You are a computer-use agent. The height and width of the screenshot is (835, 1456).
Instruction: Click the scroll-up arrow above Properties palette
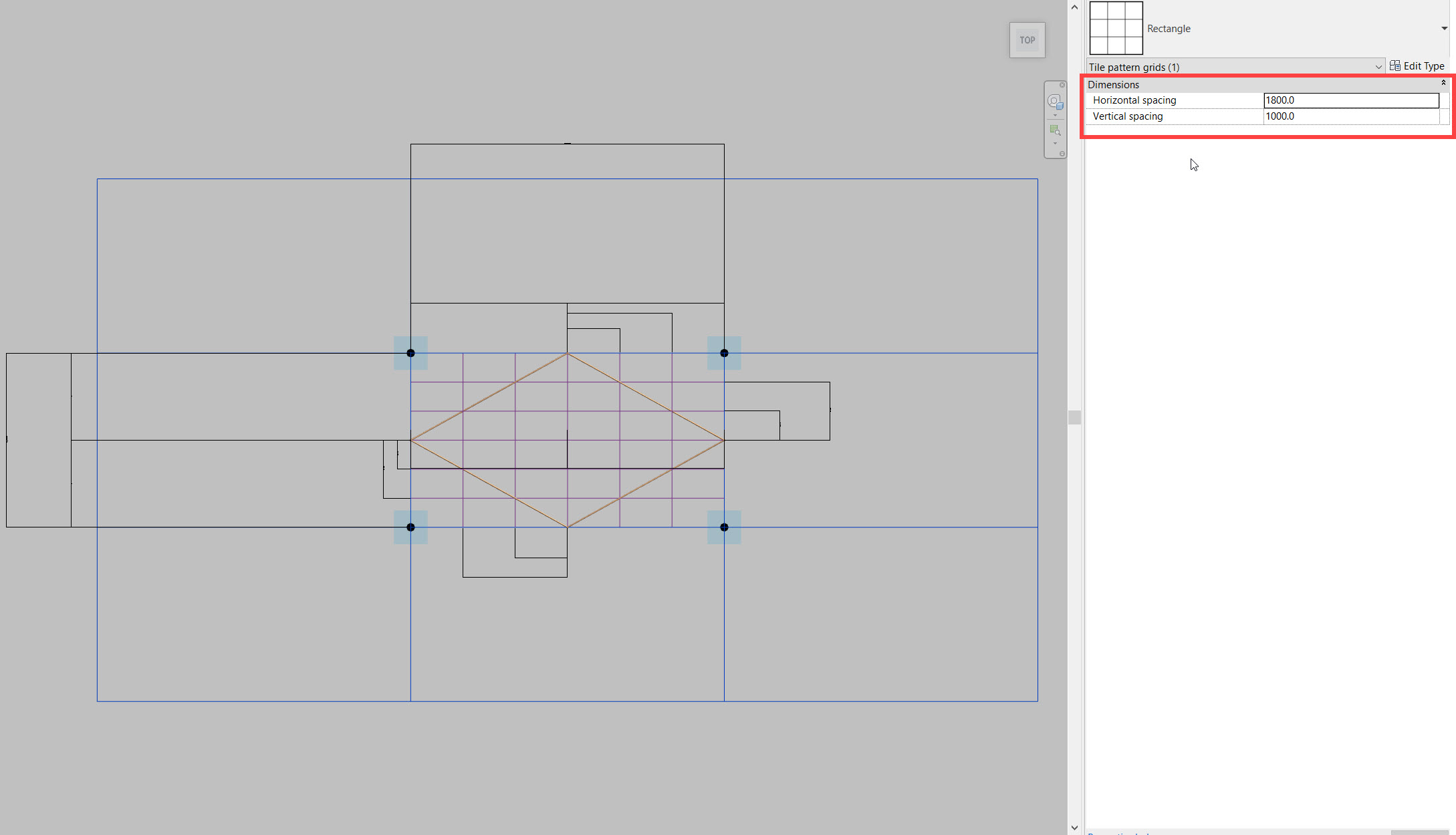(x=1074, y=6)
